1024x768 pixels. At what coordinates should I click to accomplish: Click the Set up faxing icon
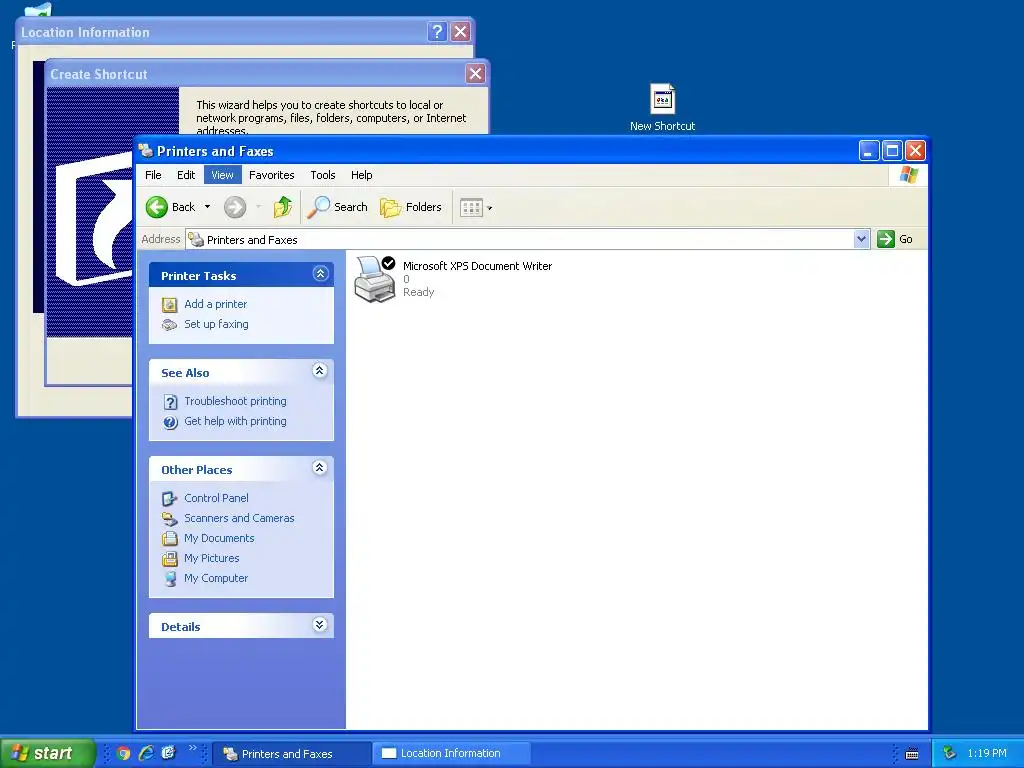point(169,325)
